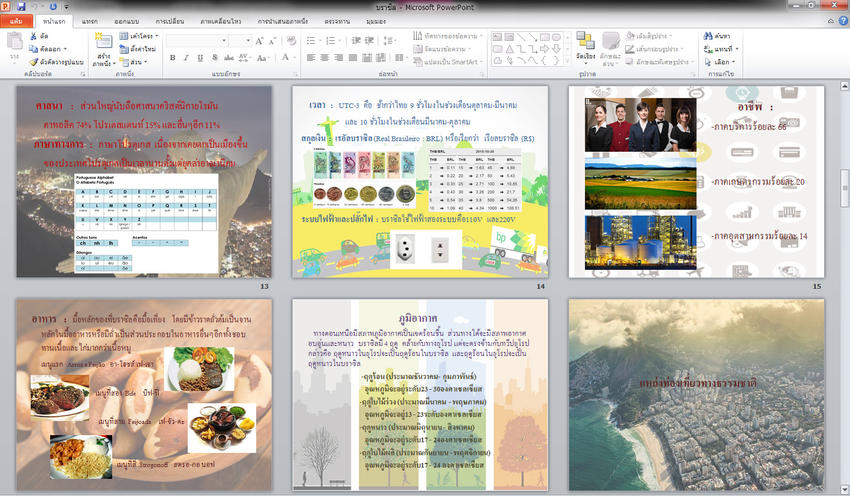Open Clipboard (คลิปบอร์ด) group dialog launcher

click(x=82, y=74)
